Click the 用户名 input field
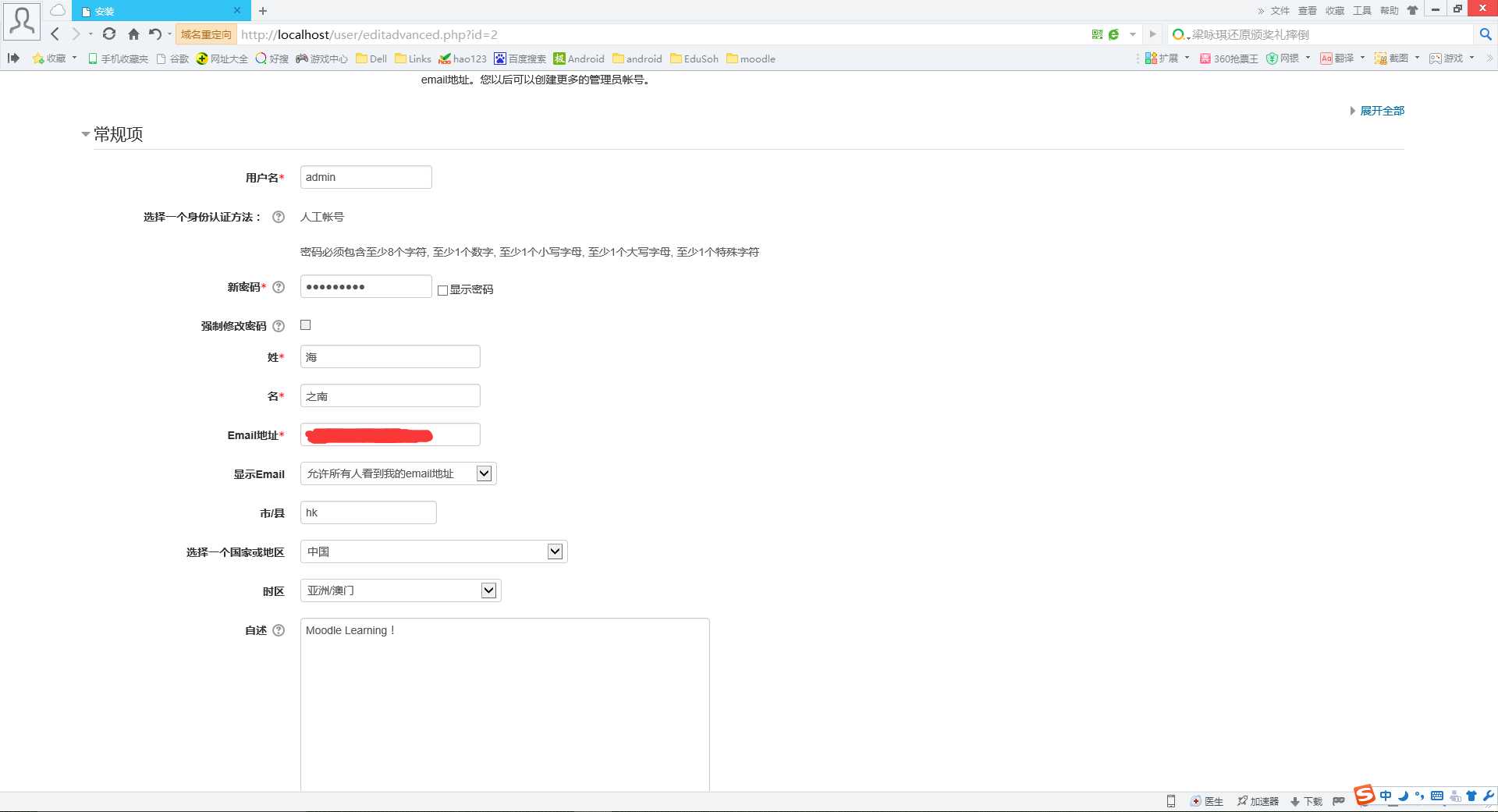This screenshot has width=1498, height=812. pyautogui.click(x=366, y=177)
